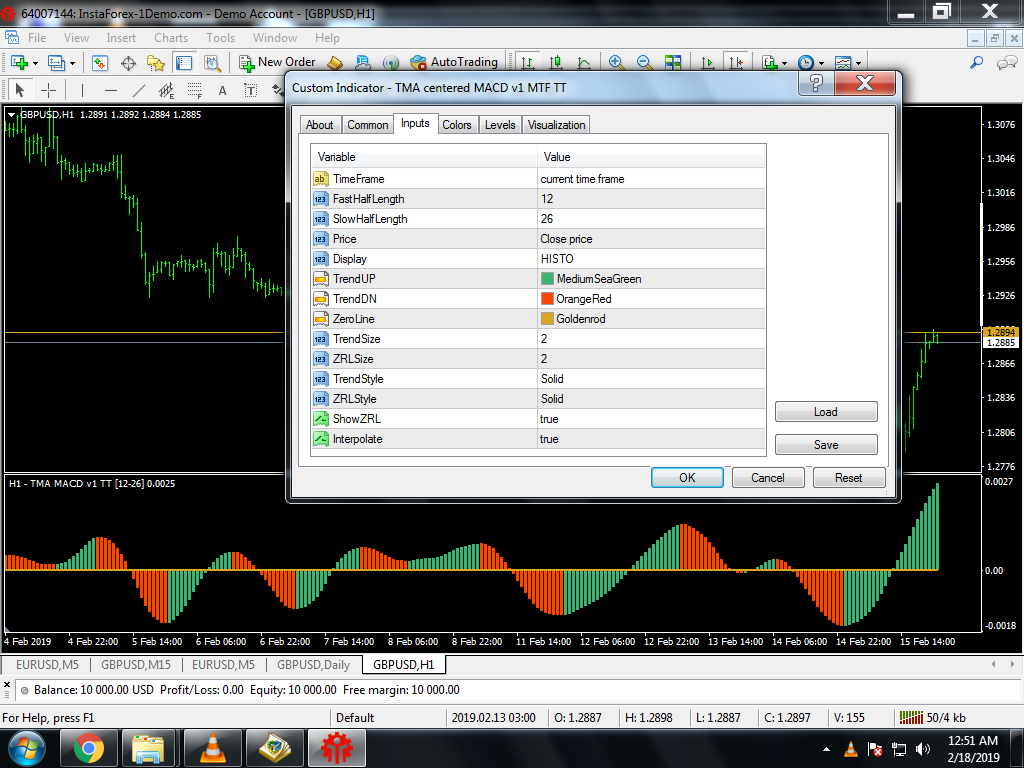This screenshot has height=768, width=1024.
Task: Switch chart to line chart style
Action: coord(584,63)
